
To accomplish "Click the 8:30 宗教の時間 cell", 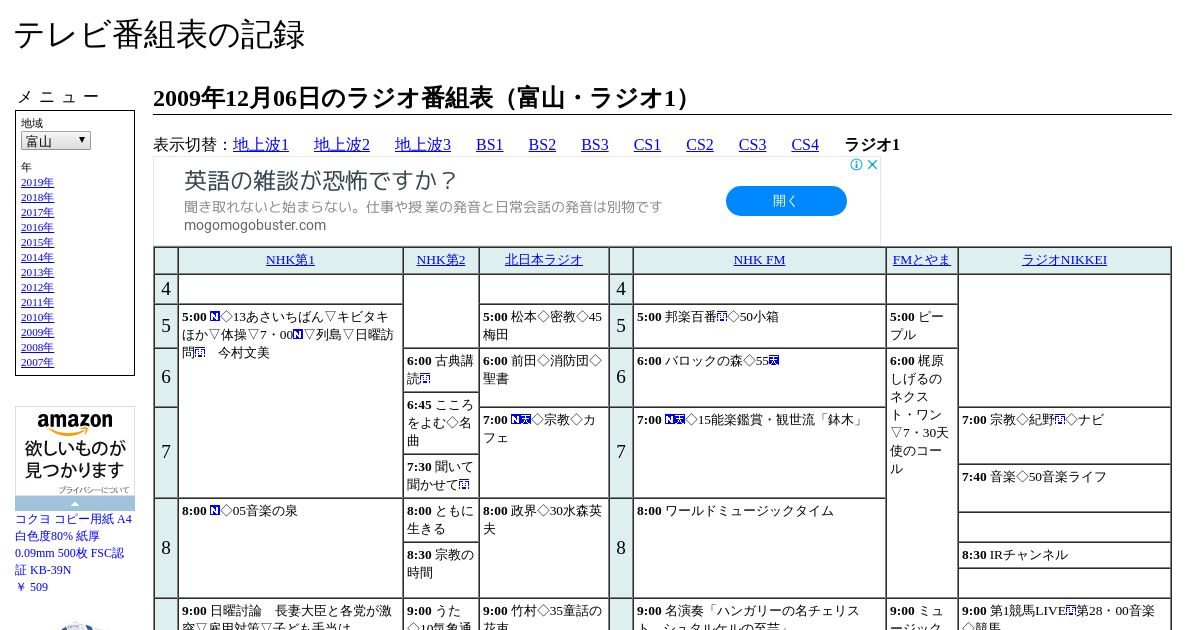I will 441,570.
